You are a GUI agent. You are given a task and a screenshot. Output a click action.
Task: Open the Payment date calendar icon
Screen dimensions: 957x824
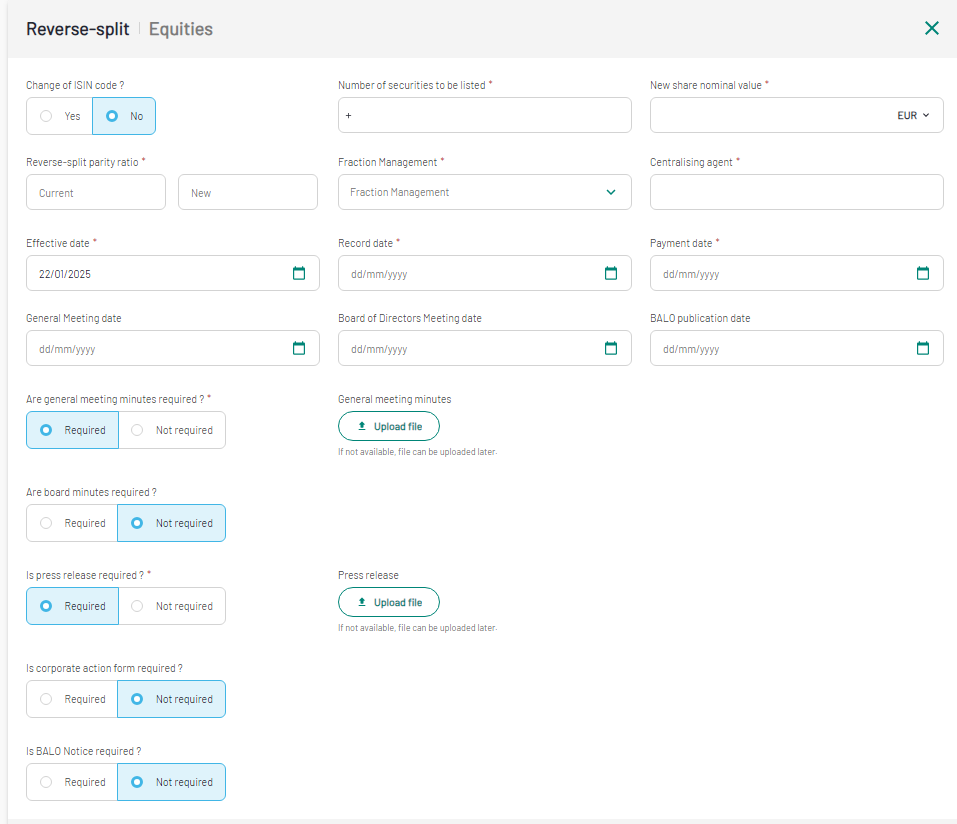click(x=923, y=273)
